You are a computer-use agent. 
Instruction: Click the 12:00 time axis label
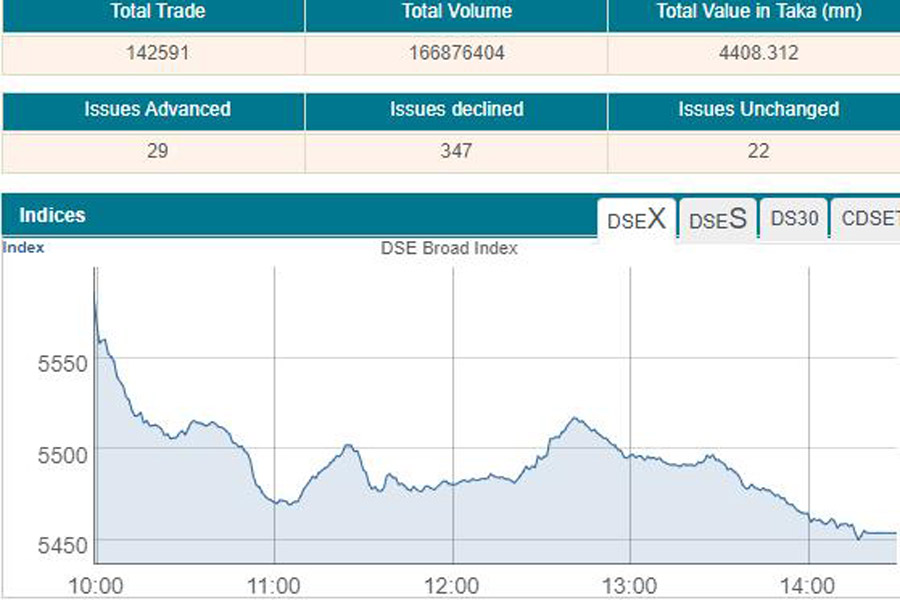(x=452, y=585)
